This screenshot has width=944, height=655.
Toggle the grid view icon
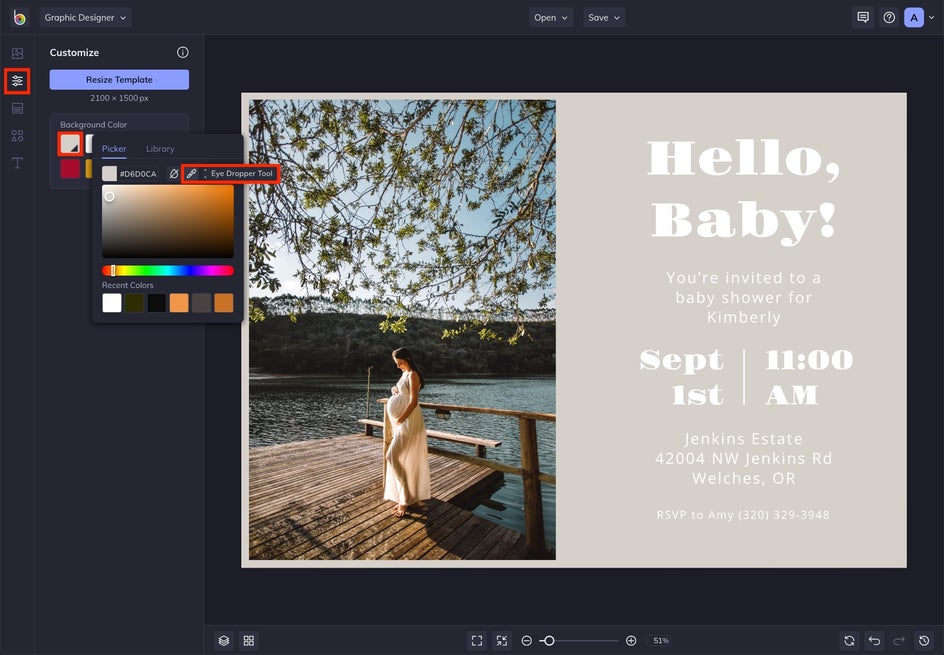(x=249, y=641)
